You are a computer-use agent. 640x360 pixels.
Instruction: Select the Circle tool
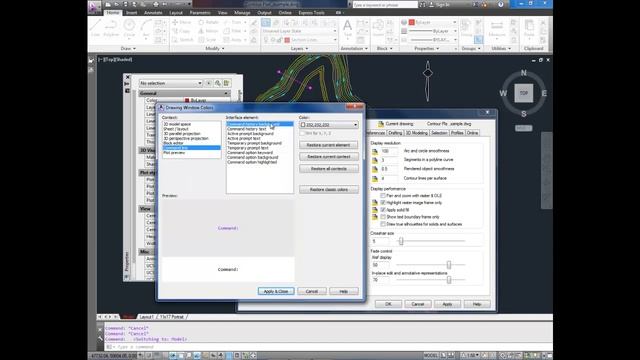click(129, 28)
